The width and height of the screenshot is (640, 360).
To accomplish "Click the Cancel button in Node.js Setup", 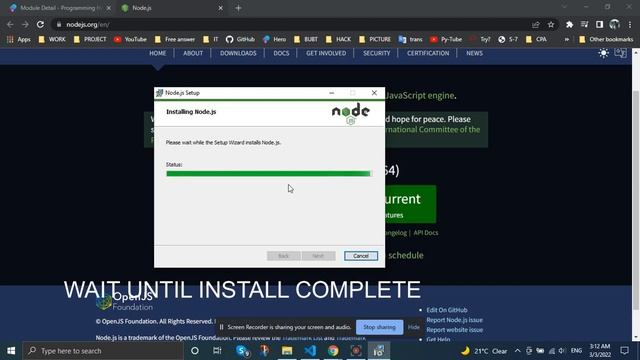I will (361, 256).
